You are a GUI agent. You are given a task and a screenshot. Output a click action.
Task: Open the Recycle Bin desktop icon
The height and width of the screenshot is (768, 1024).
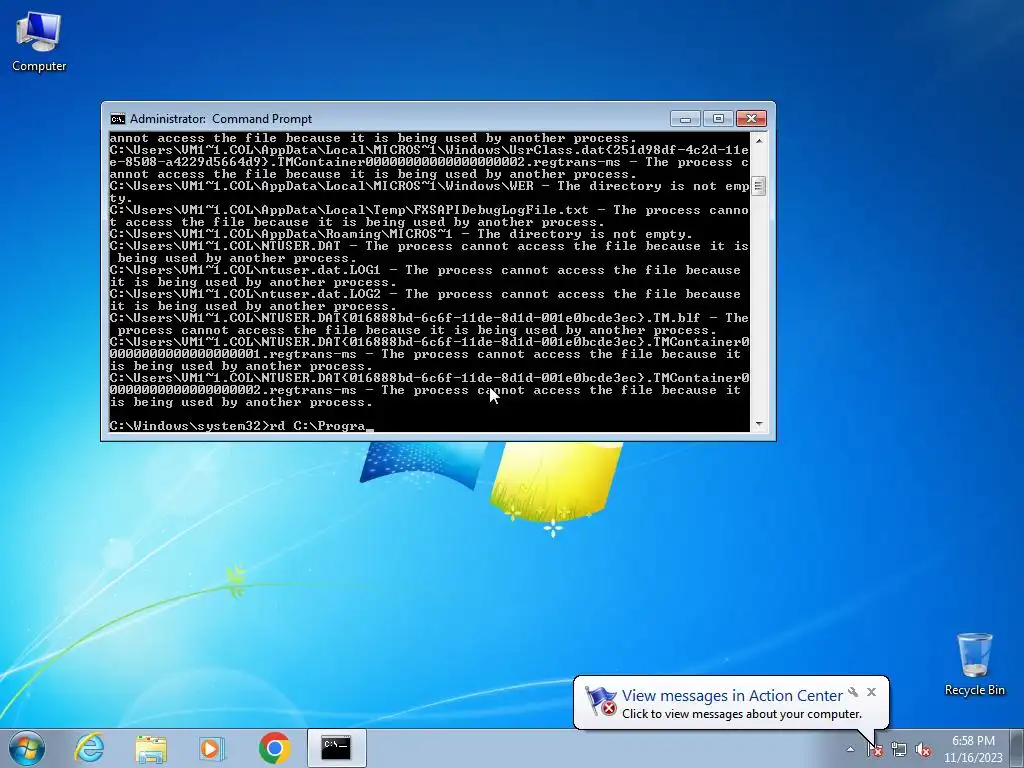click(x=974, y=664)
